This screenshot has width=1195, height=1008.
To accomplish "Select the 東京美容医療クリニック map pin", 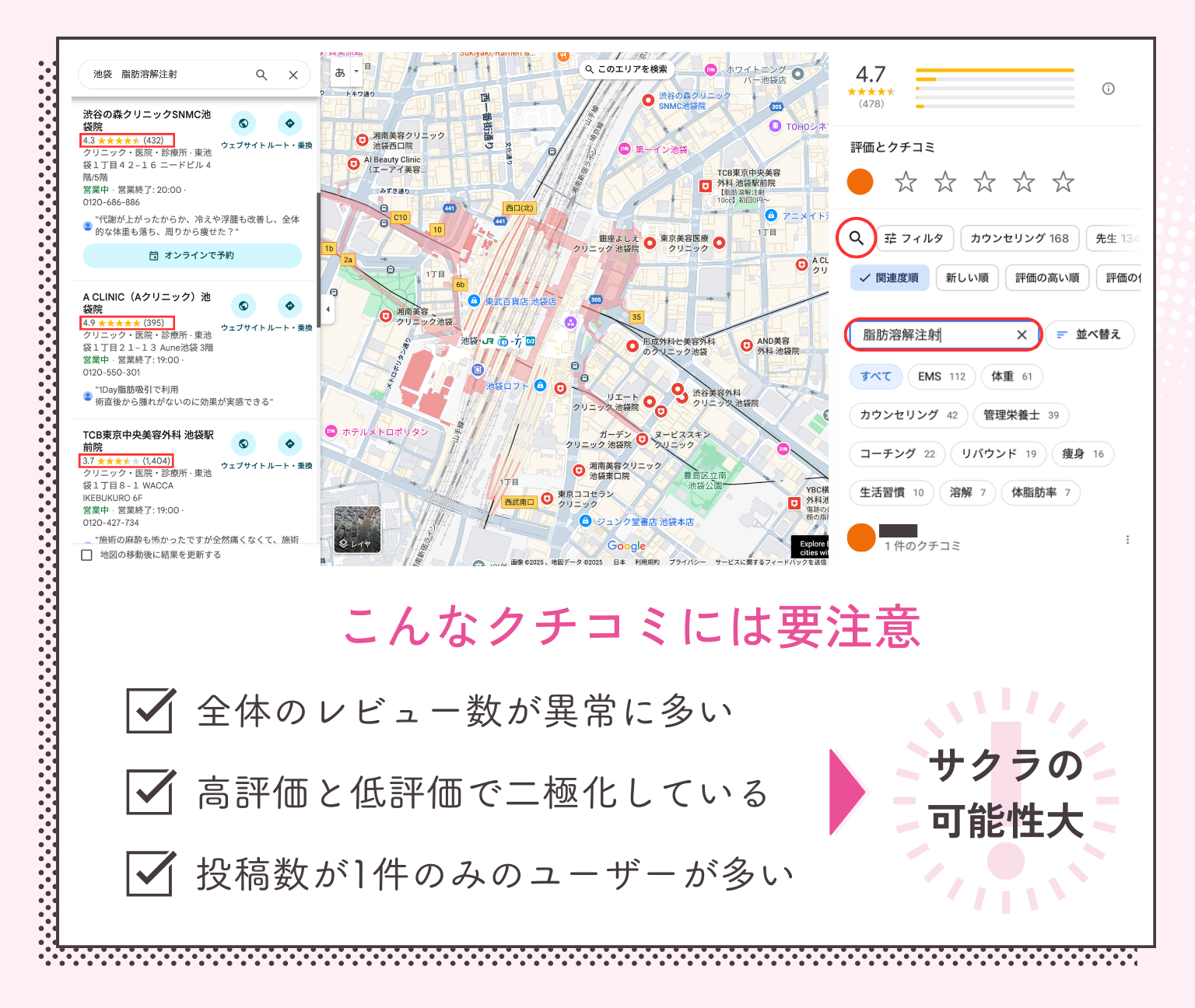I will click(x=719, y=243).
